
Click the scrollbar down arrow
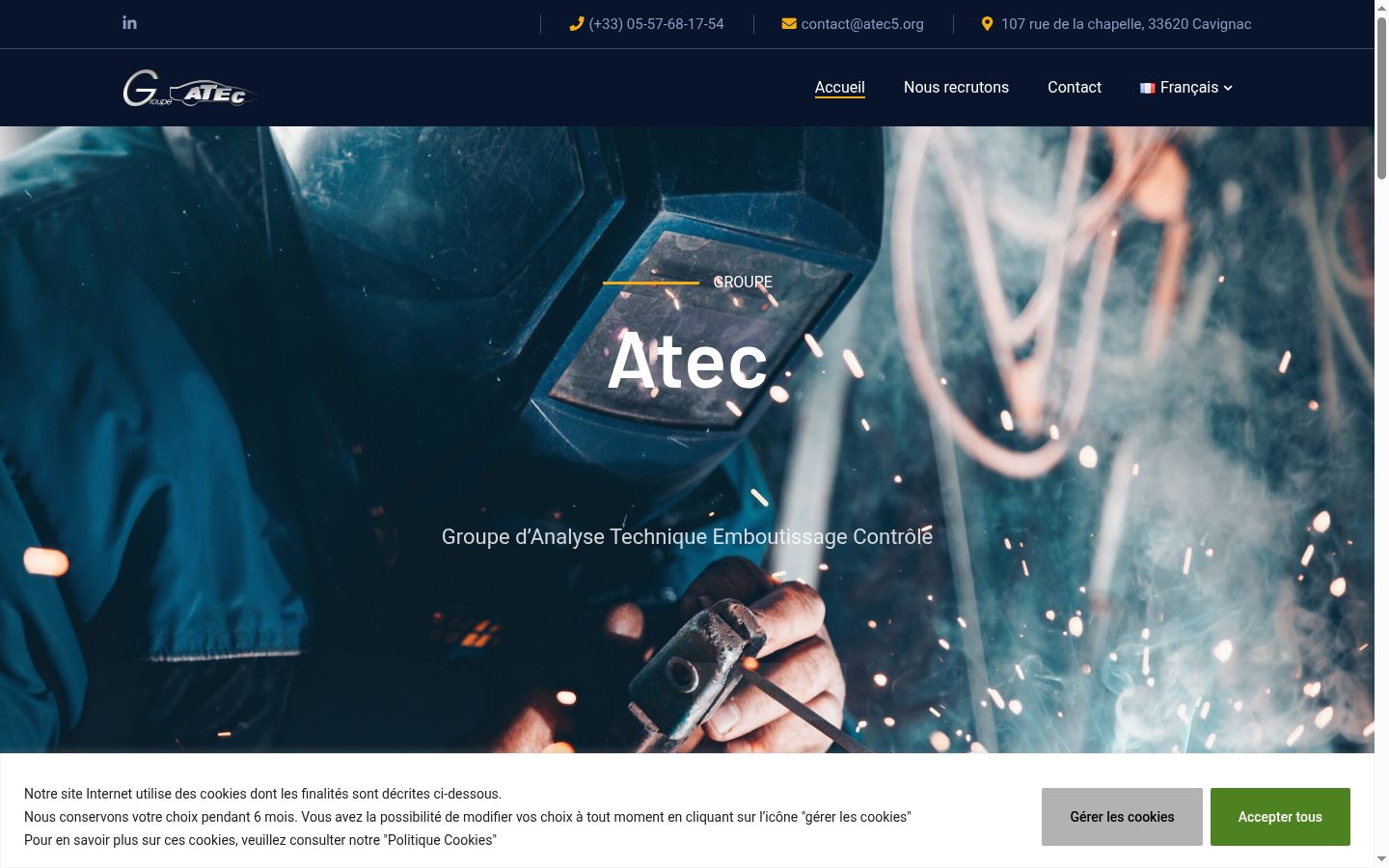tap(1381, 859)
